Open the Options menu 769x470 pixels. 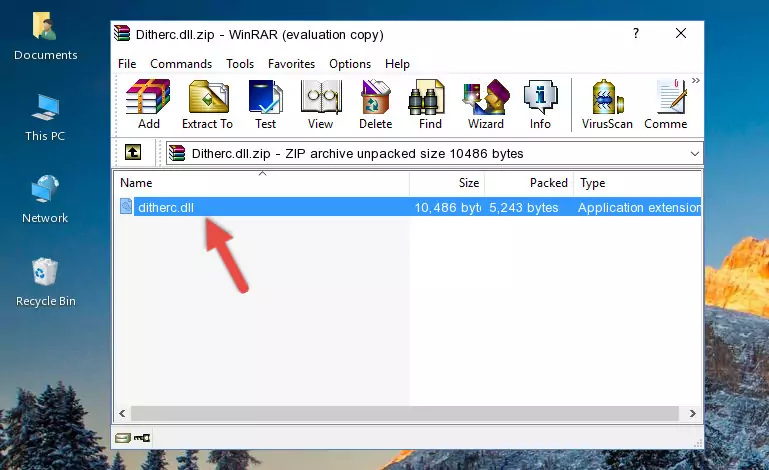350,64
